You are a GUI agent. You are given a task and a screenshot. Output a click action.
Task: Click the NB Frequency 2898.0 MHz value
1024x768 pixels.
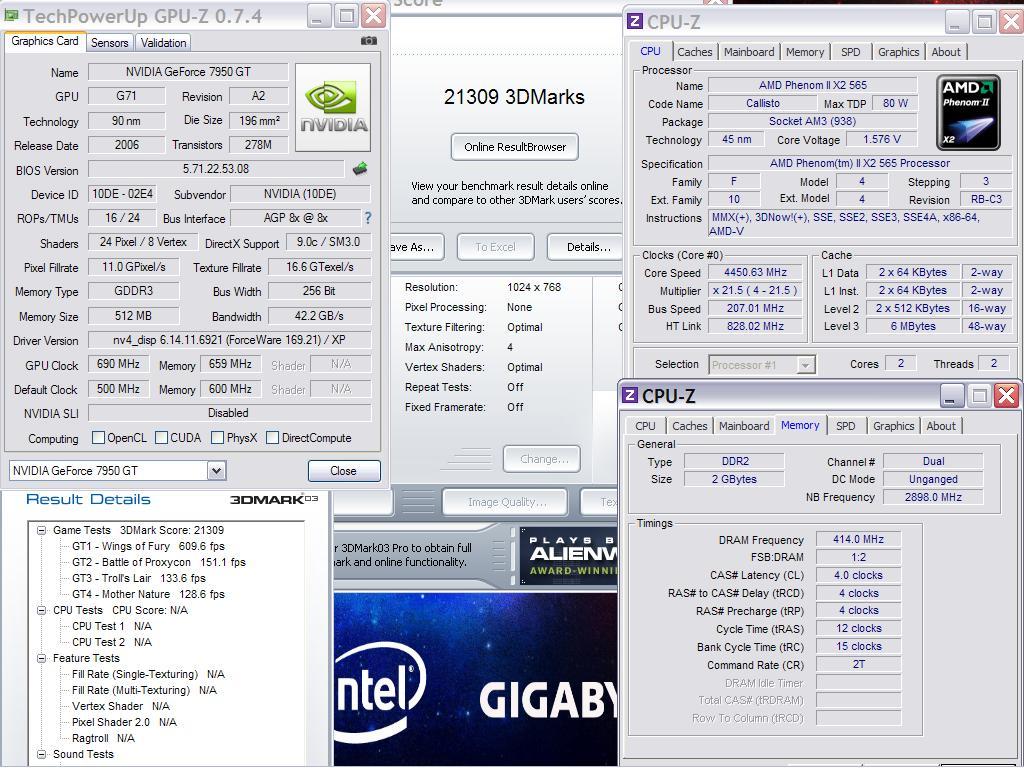(933, 497)
